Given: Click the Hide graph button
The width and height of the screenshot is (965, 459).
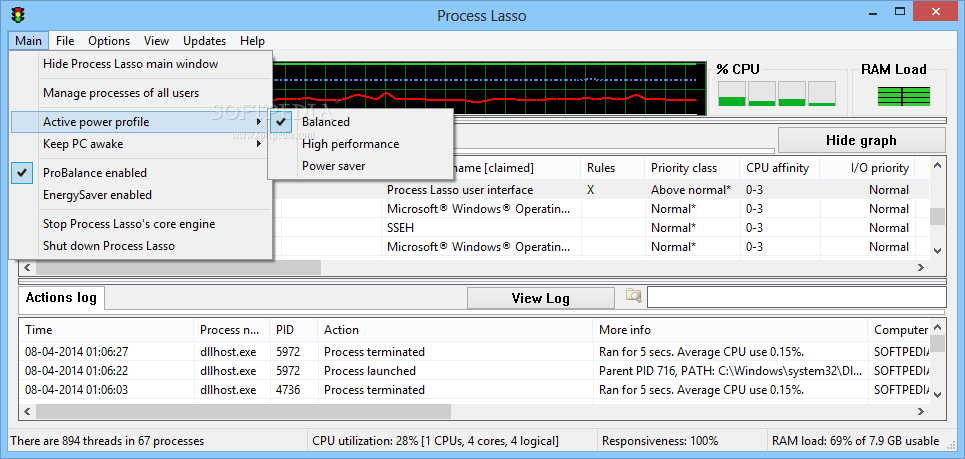Looking at the screenshot, I should click(861, 140).
